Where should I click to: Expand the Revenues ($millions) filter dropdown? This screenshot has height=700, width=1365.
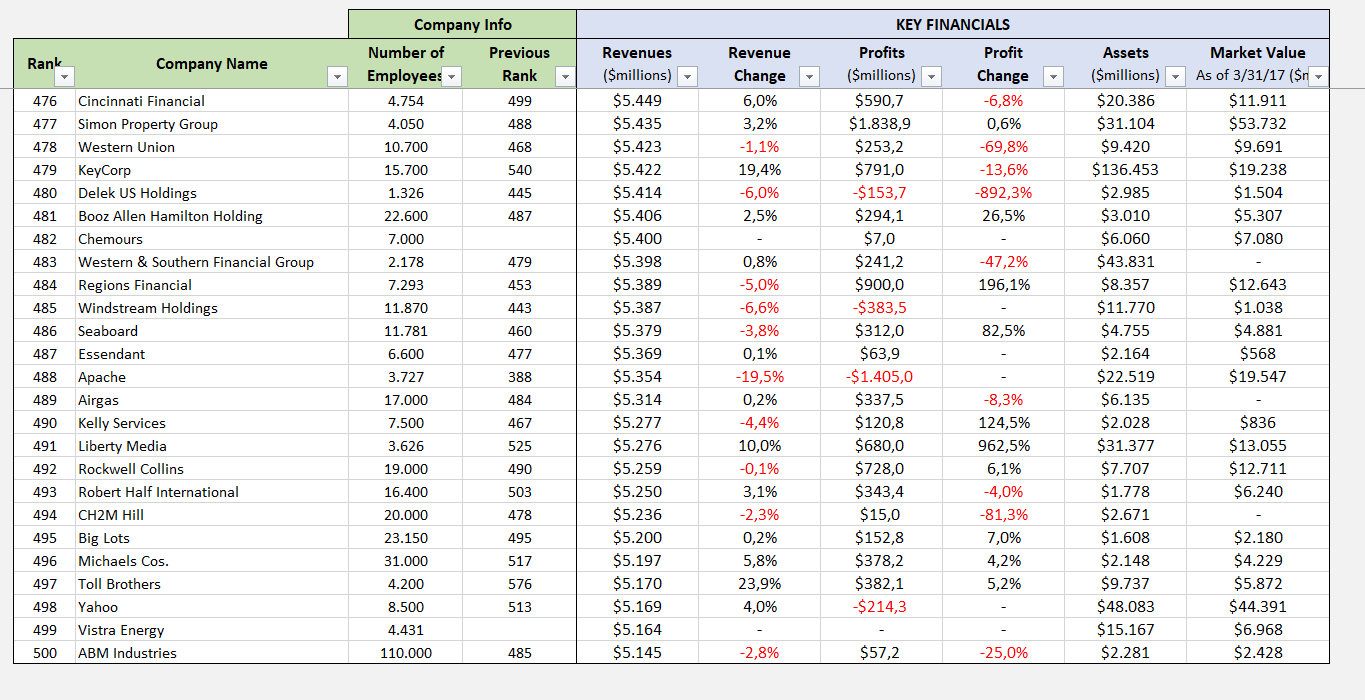(x=688, y=77)
